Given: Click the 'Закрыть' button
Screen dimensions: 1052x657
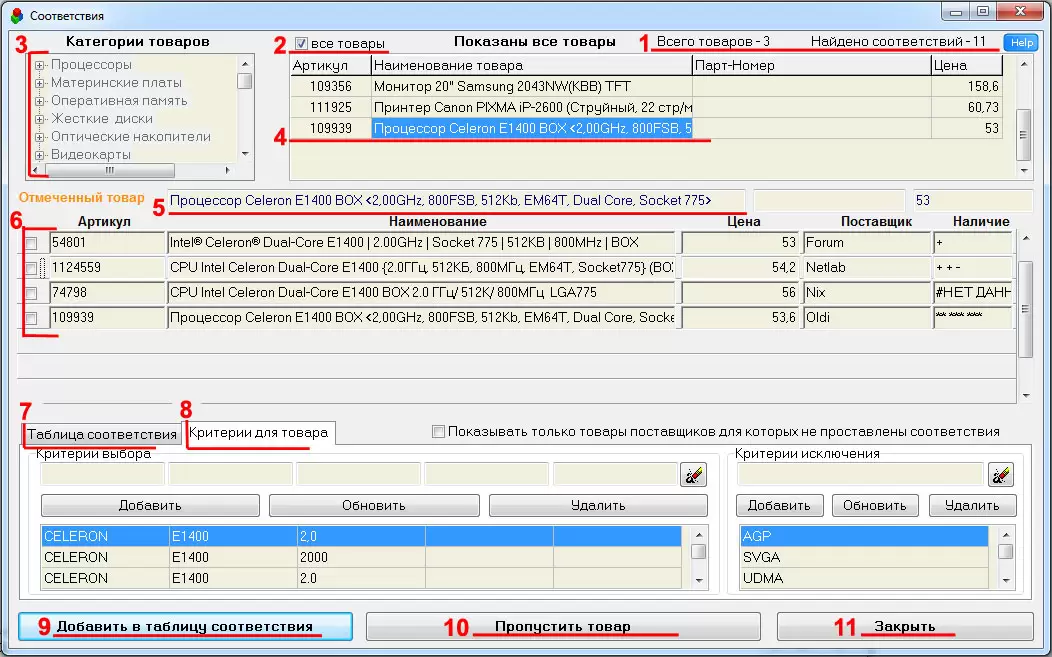Looking at the screenshot, I should pyautogui.click(x=904, y=627).
